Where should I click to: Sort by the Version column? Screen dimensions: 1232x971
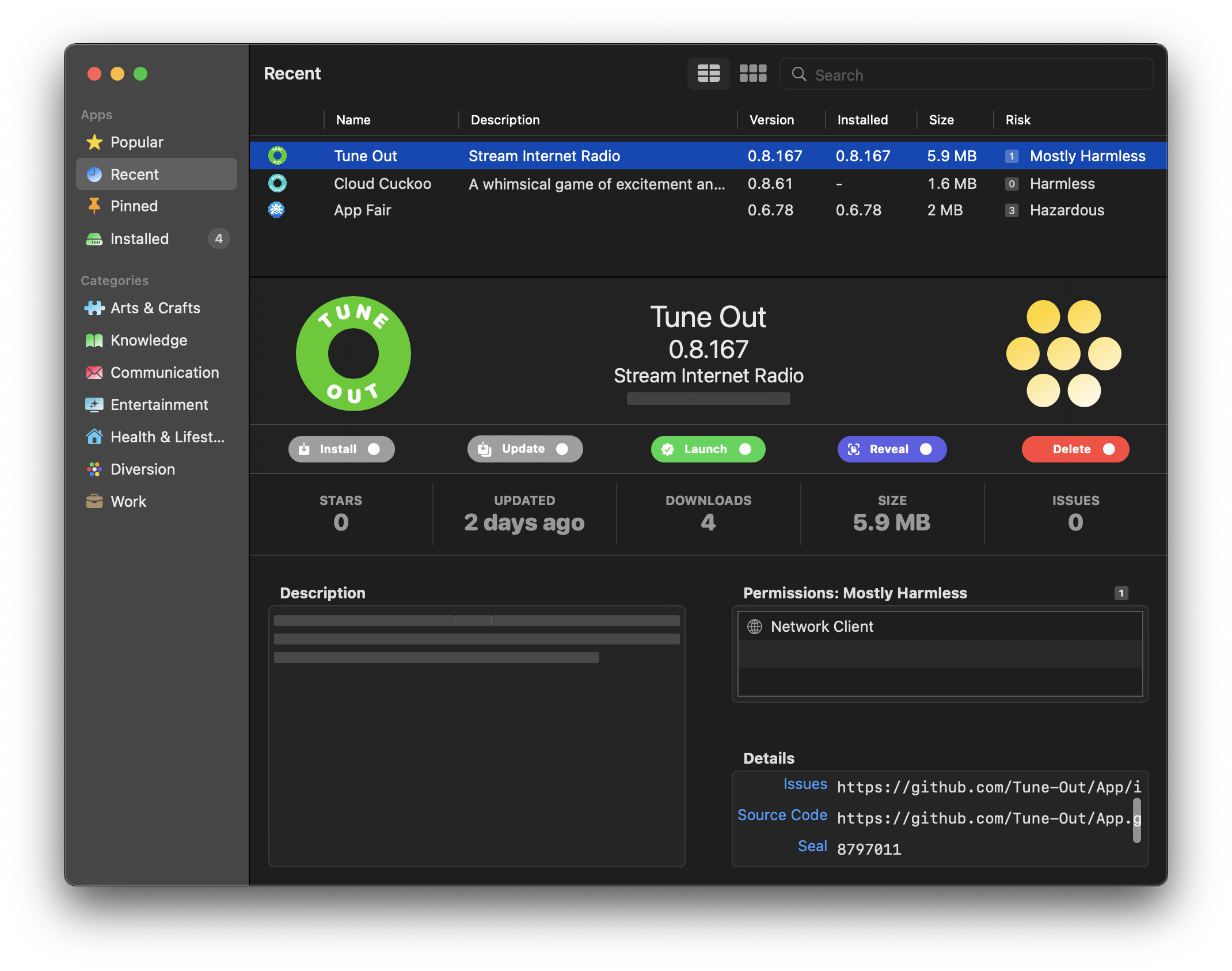click(781, 120)
